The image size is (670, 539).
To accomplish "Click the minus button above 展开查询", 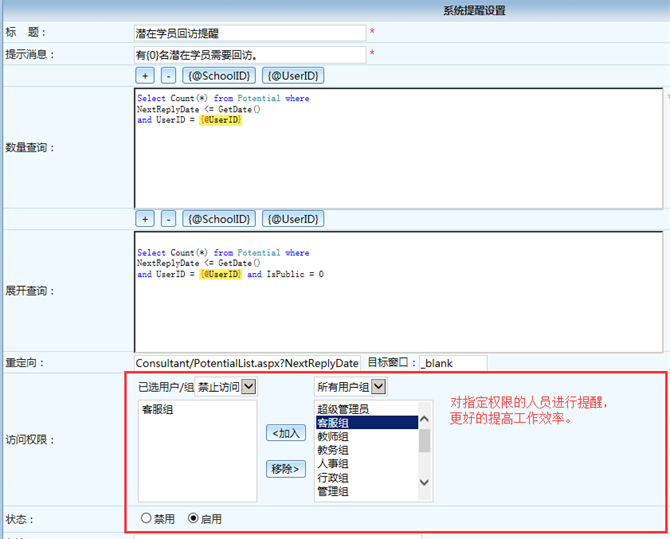I will (168, 219).
